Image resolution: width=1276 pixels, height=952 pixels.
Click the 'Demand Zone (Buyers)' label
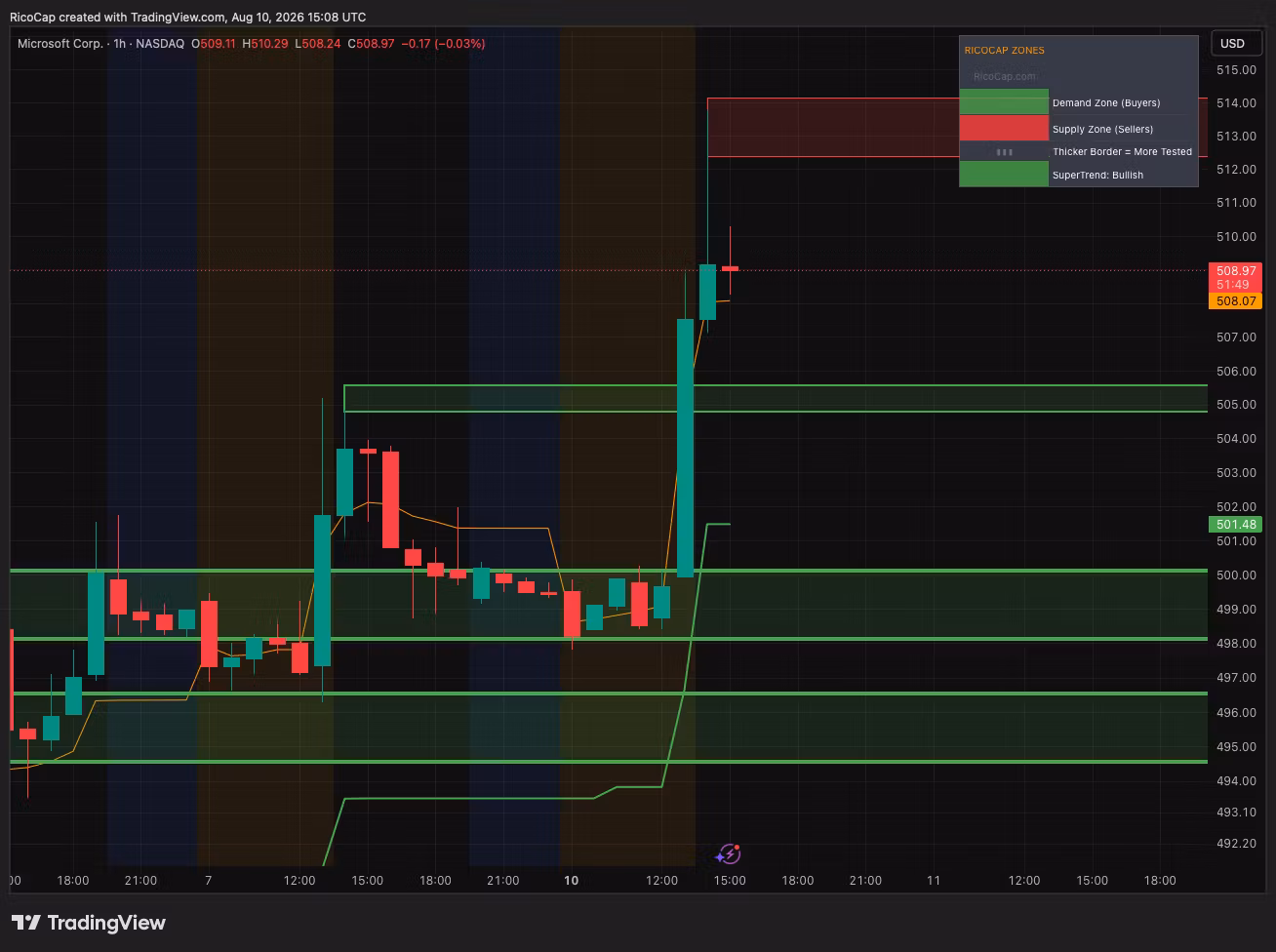click(x=1106, y=102)
